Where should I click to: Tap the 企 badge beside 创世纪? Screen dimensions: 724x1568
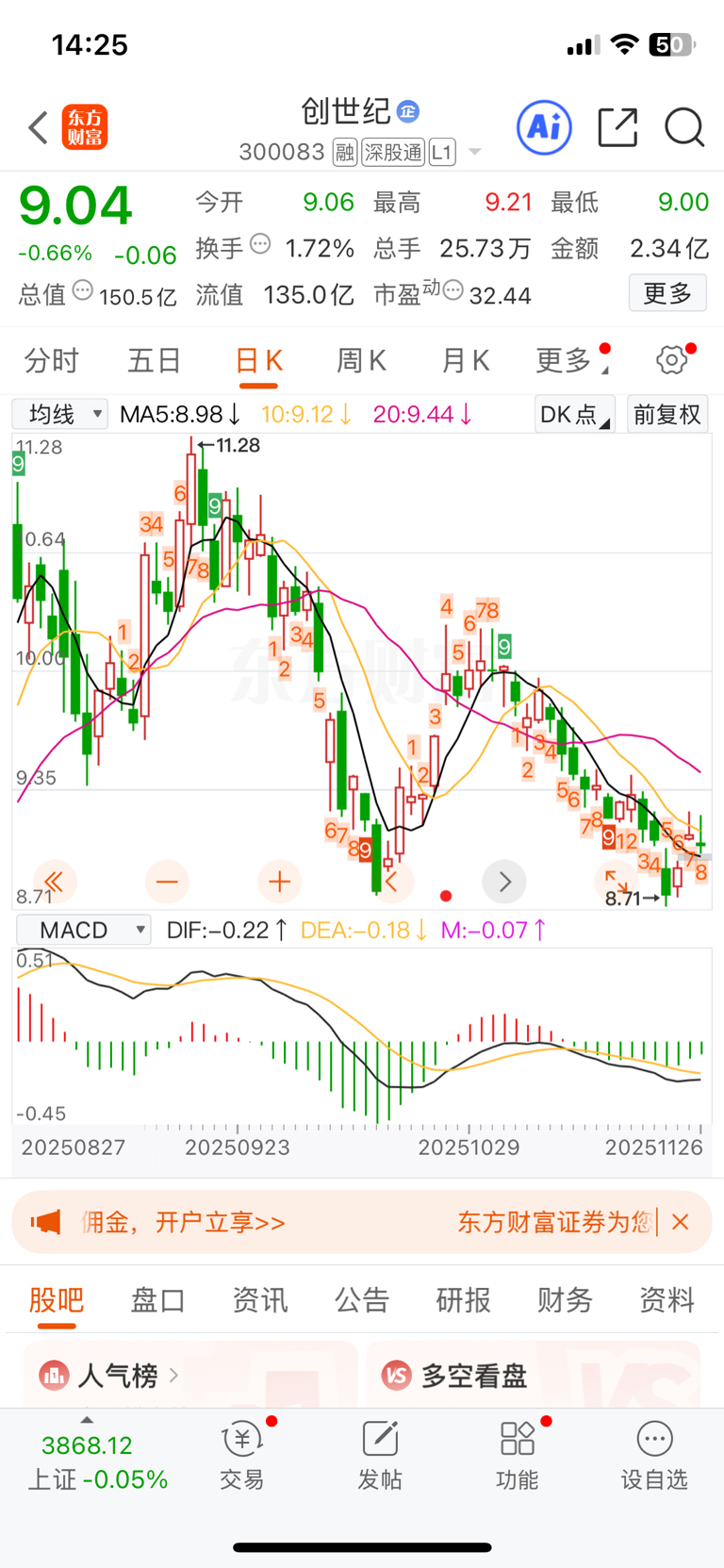[407, 111]
